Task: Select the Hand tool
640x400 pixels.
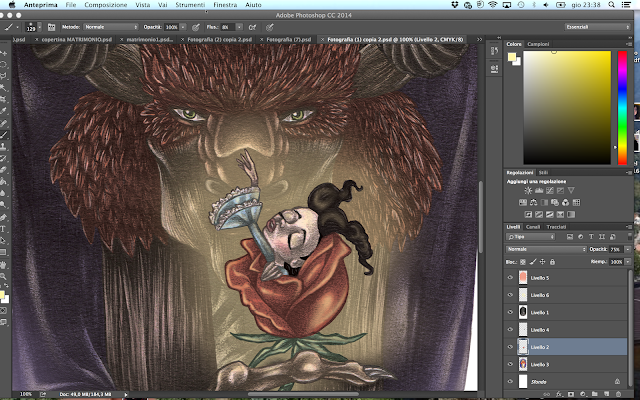Action: point(3,265)
